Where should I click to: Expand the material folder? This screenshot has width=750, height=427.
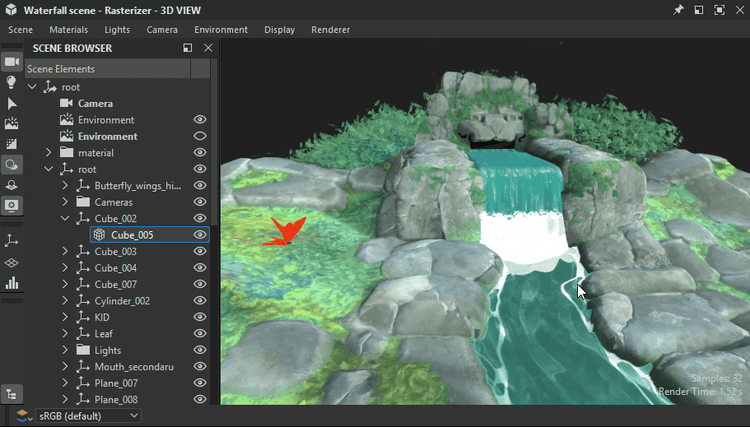coord(48,153)
